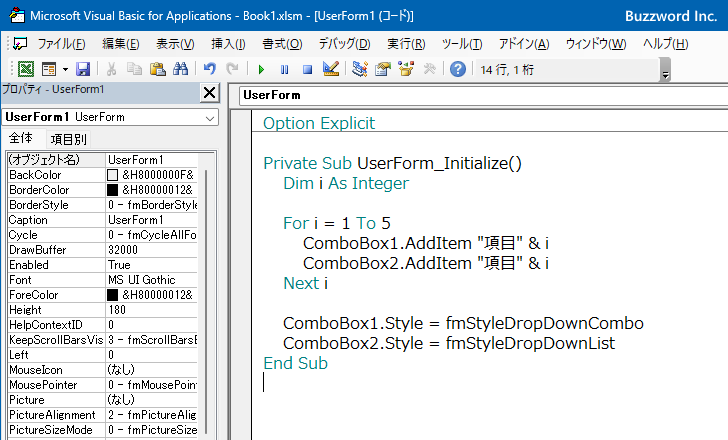
Task: Click the ComboBox1.AddItem code line
Action: pyautogui.click(x=426, y=243)
